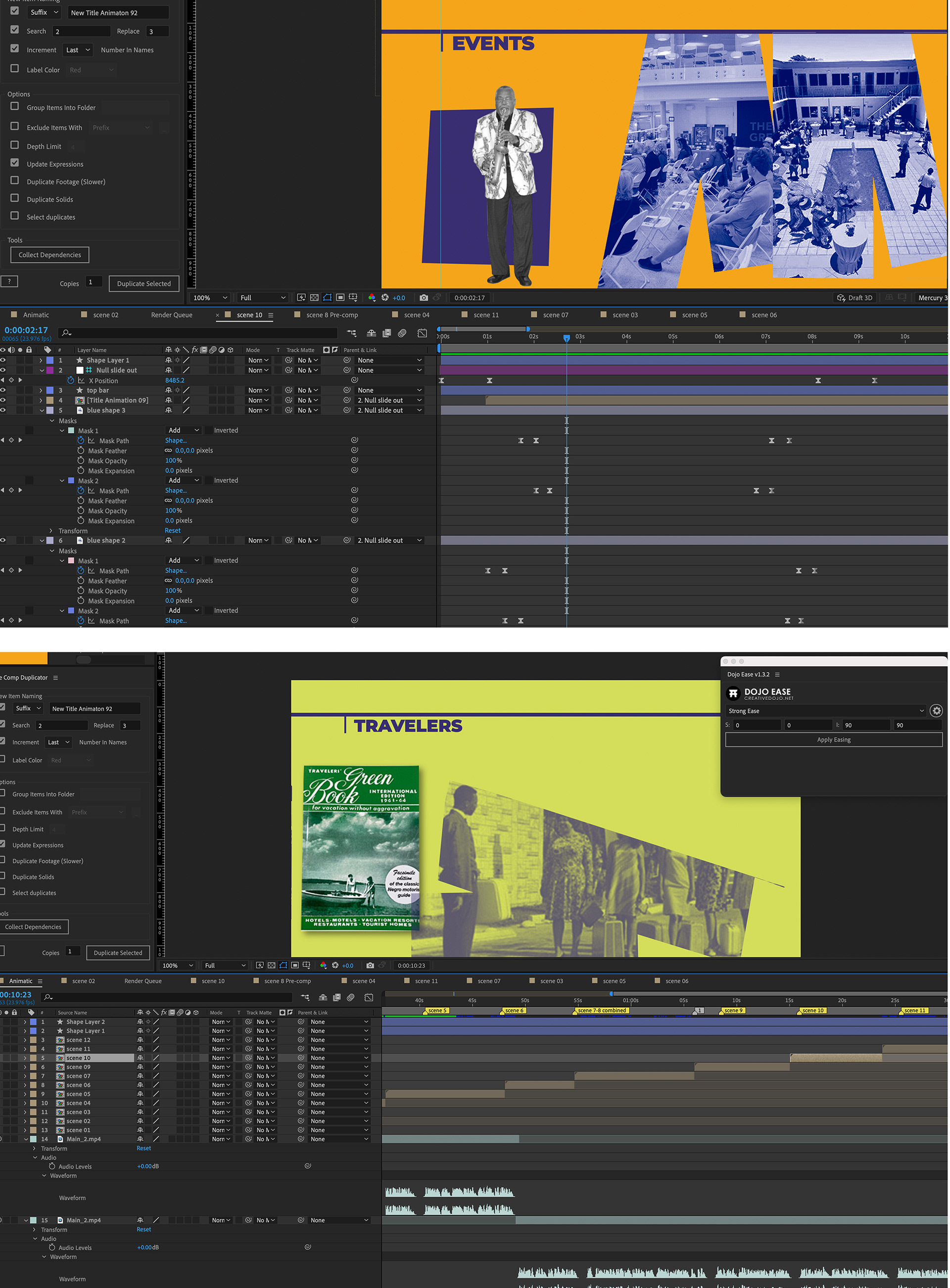Click purple label color of Null slide out
Image resolution: width=950 pixels, height=1288 pixels.
click(x=50, y=370)
